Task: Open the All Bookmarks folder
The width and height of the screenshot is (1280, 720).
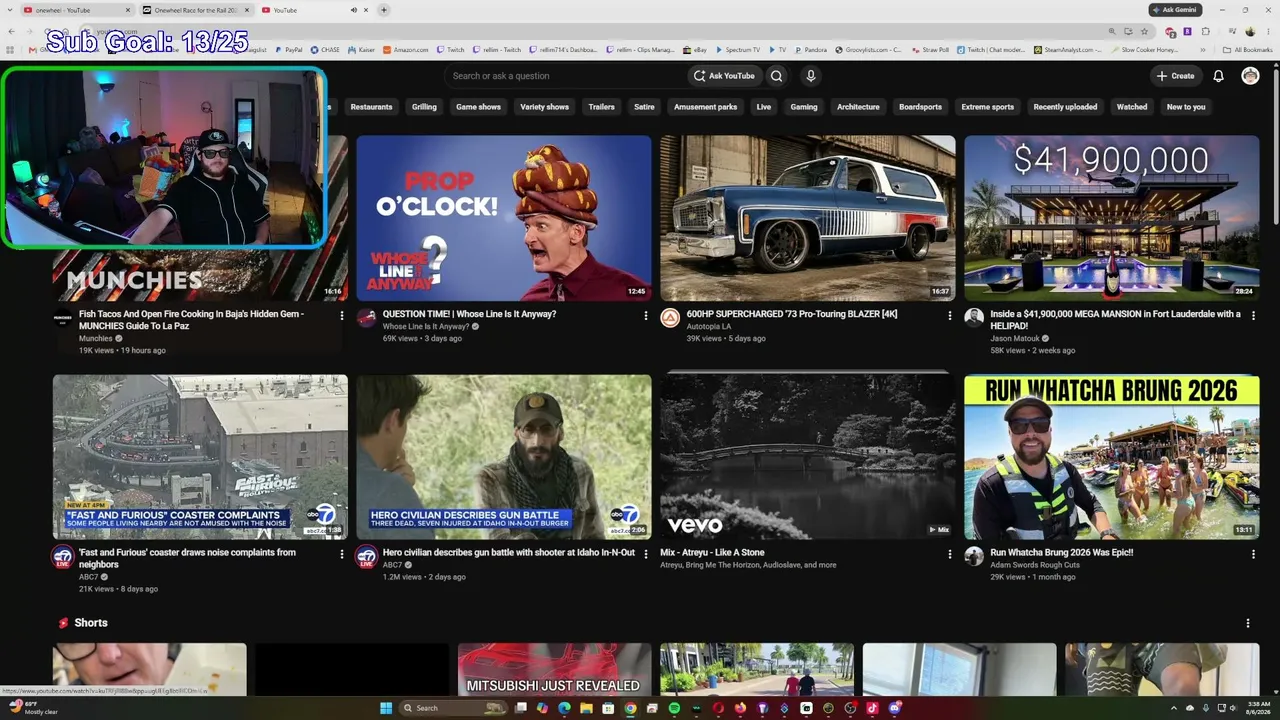Action: 1247,49
